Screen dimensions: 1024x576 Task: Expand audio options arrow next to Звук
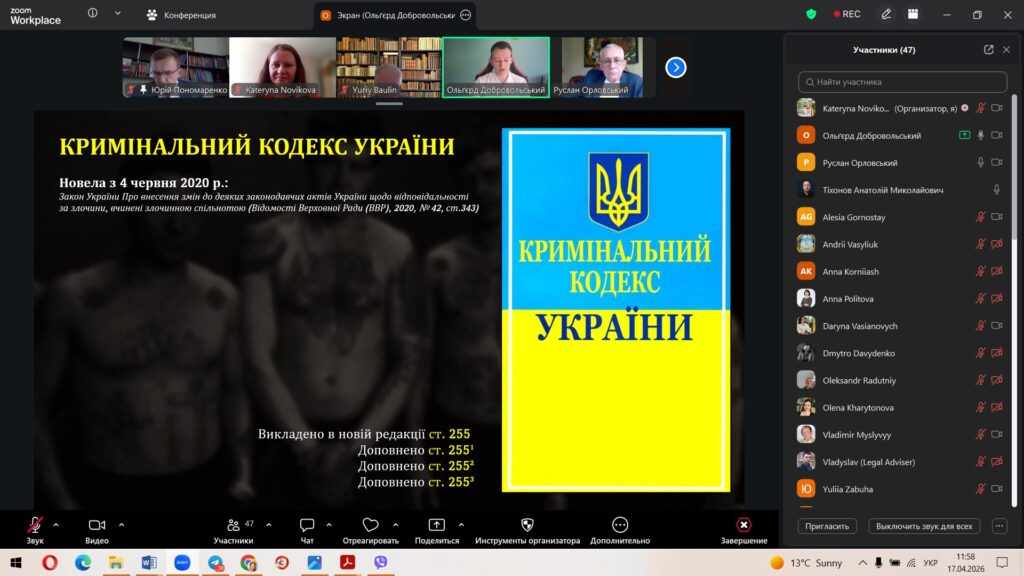pos(56,524)
